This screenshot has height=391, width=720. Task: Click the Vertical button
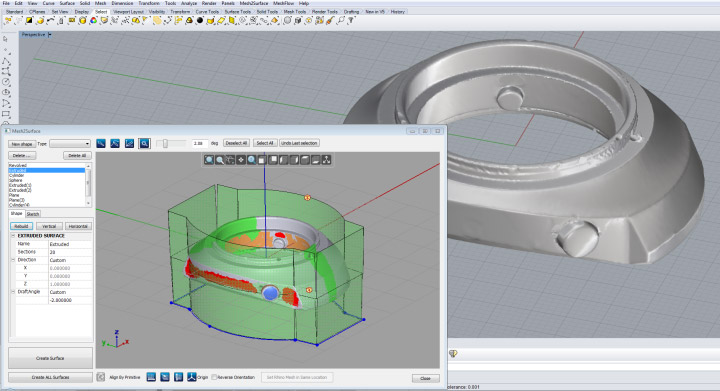click(x=49, y=226)
